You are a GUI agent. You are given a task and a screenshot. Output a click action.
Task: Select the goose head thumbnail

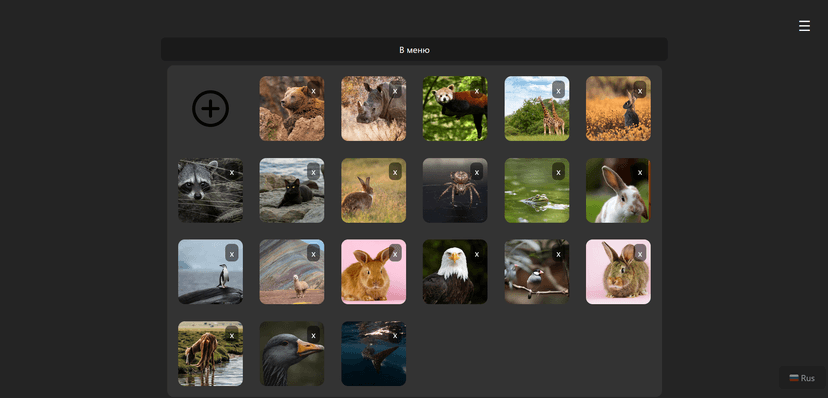coord(291,354)
